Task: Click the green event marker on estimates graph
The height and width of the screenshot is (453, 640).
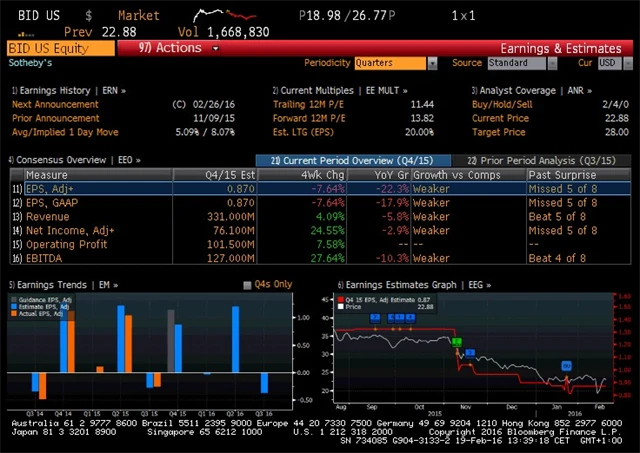Action: point(457,342)
